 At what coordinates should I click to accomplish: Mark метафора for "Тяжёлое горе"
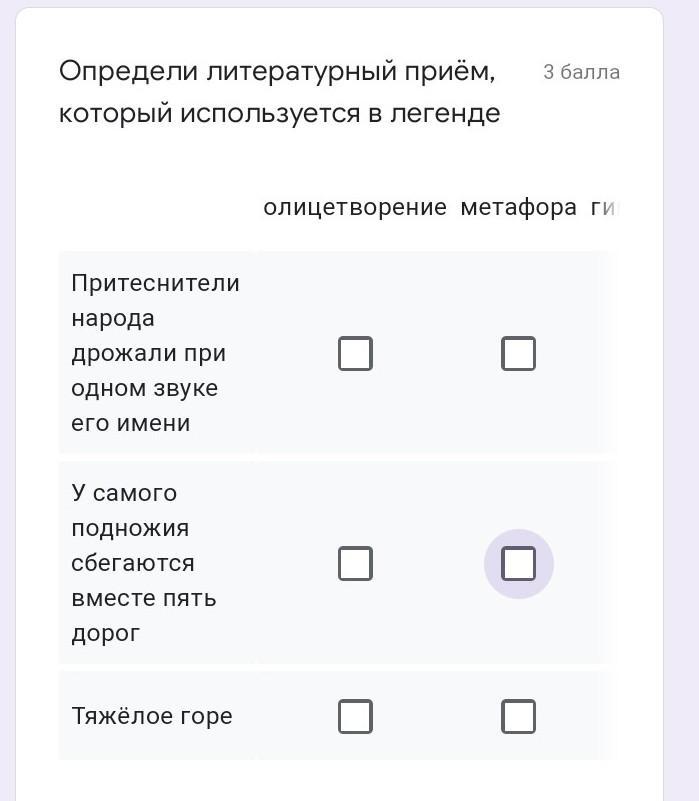pyautogui.click(x=518, y=716)
